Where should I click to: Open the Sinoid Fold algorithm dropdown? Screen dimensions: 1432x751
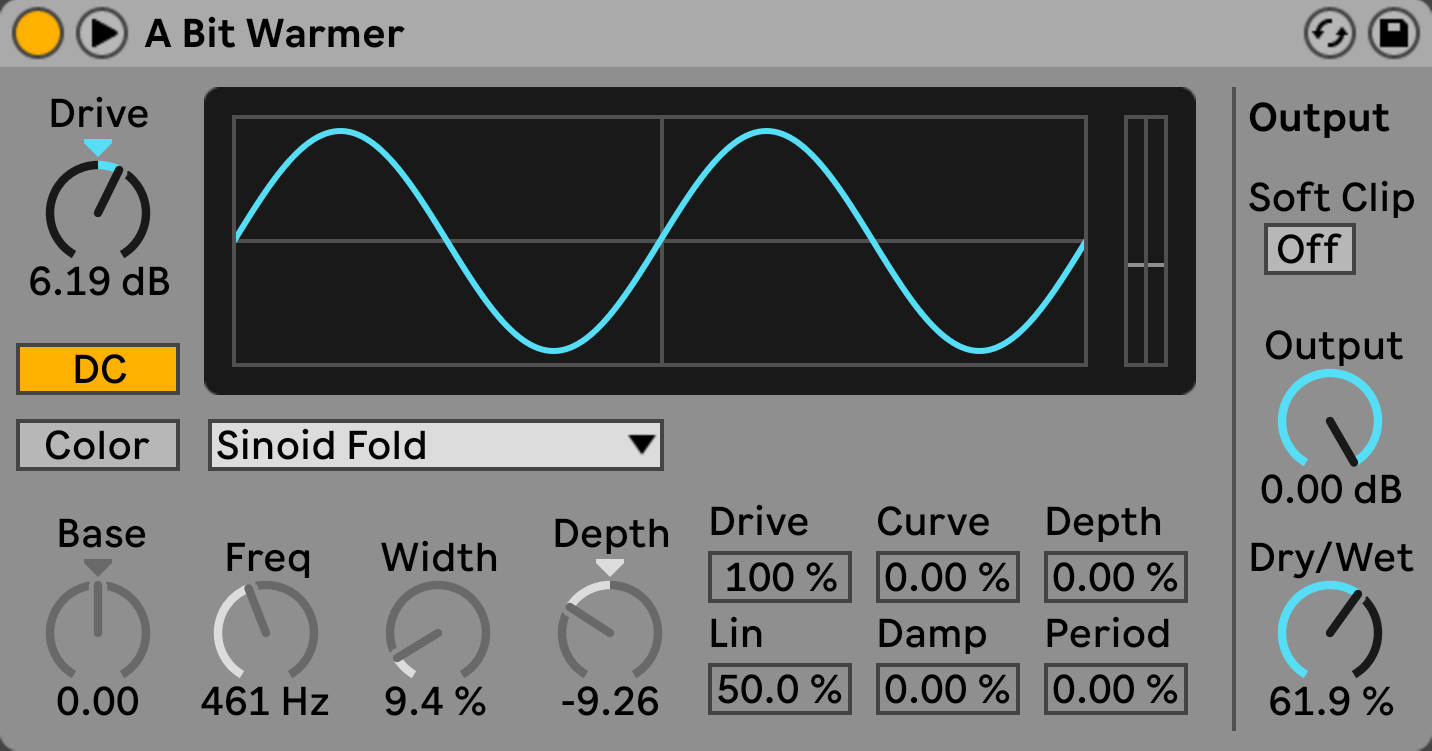tap(435, 445)
